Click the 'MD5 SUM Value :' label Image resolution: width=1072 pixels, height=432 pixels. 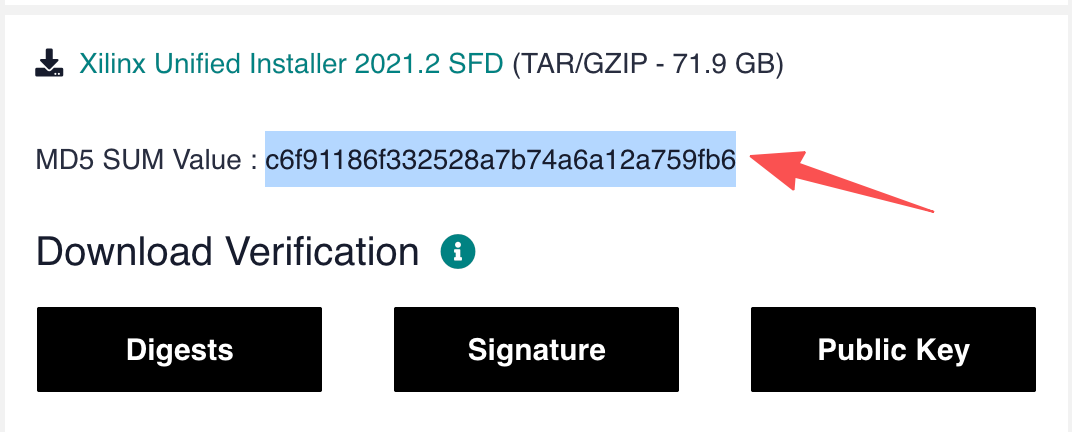pyautogui.click(x=147, y=160)
